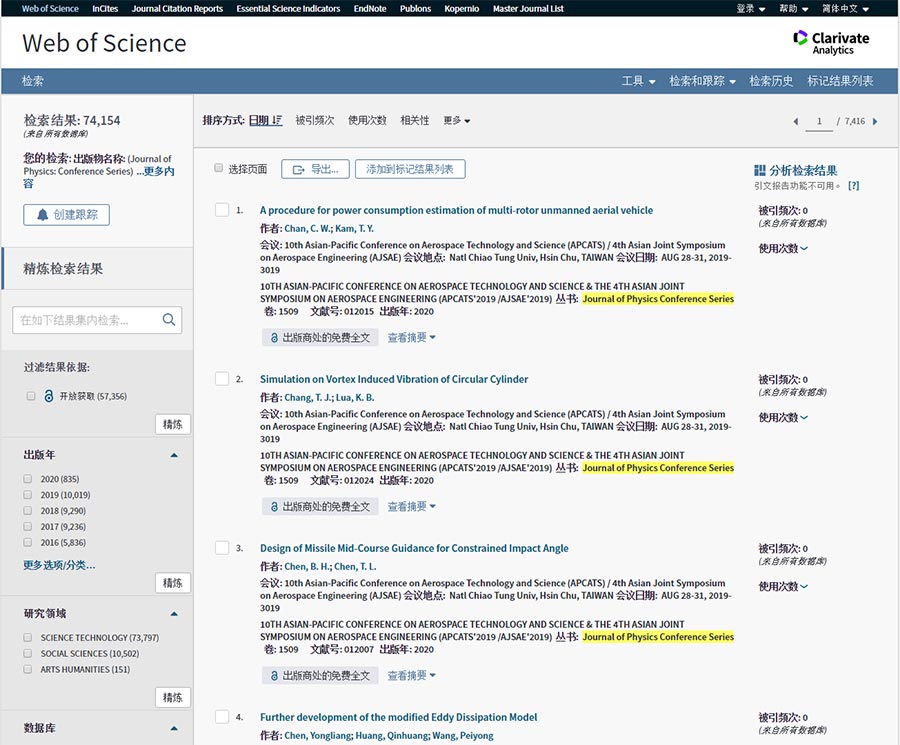Click the 创建跟踪 alert button

[x=67, y=215]
